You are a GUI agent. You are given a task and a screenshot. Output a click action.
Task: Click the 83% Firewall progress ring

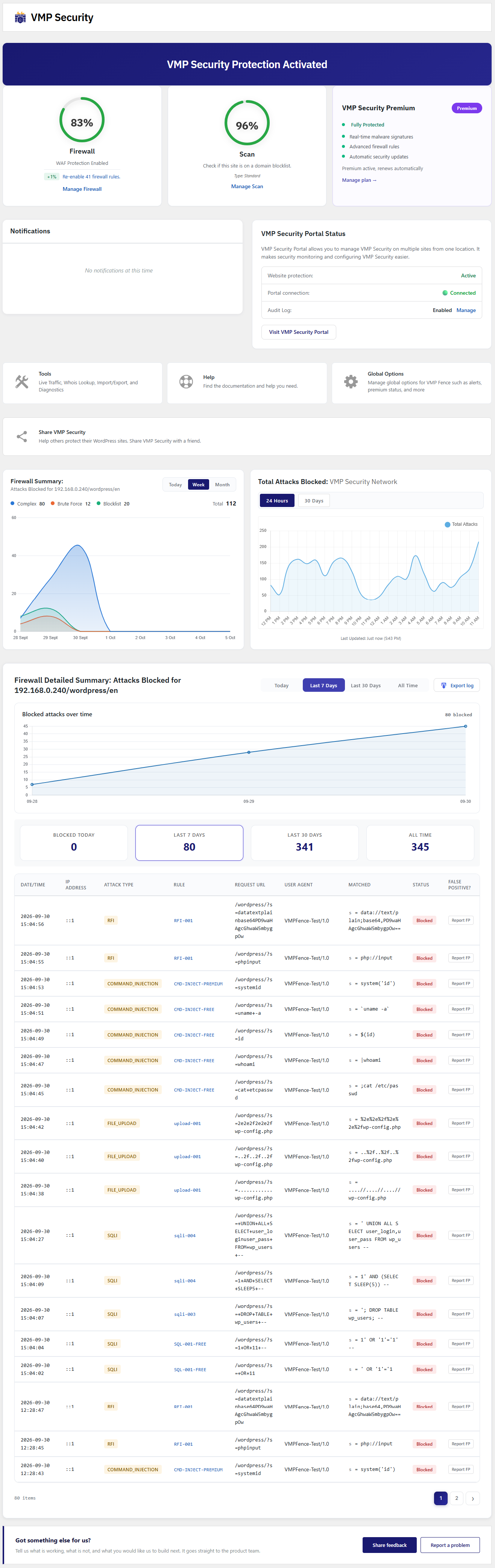point(82,120)
